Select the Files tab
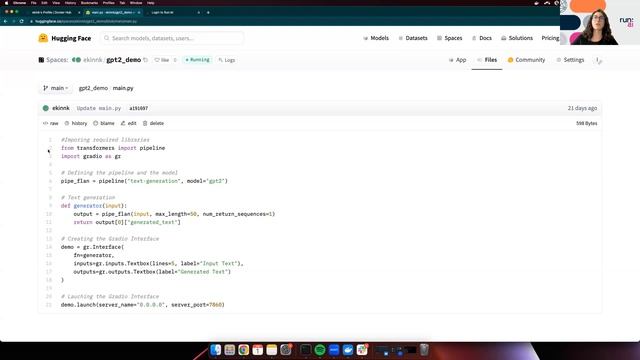The image size is (640, 360). pyautogui.click(x=487, y=60)
